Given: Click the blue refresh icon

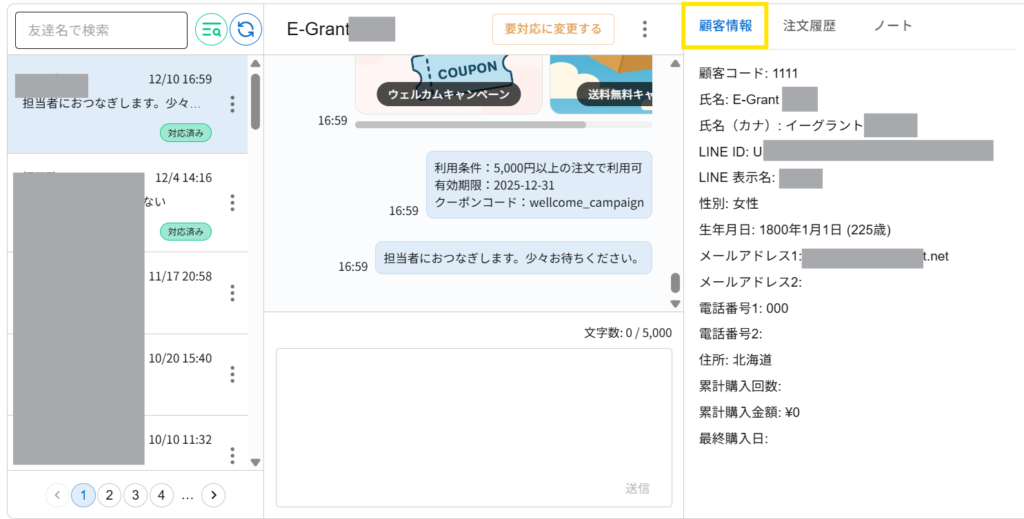Looking at the screenshot, I should tap(245, 30).
